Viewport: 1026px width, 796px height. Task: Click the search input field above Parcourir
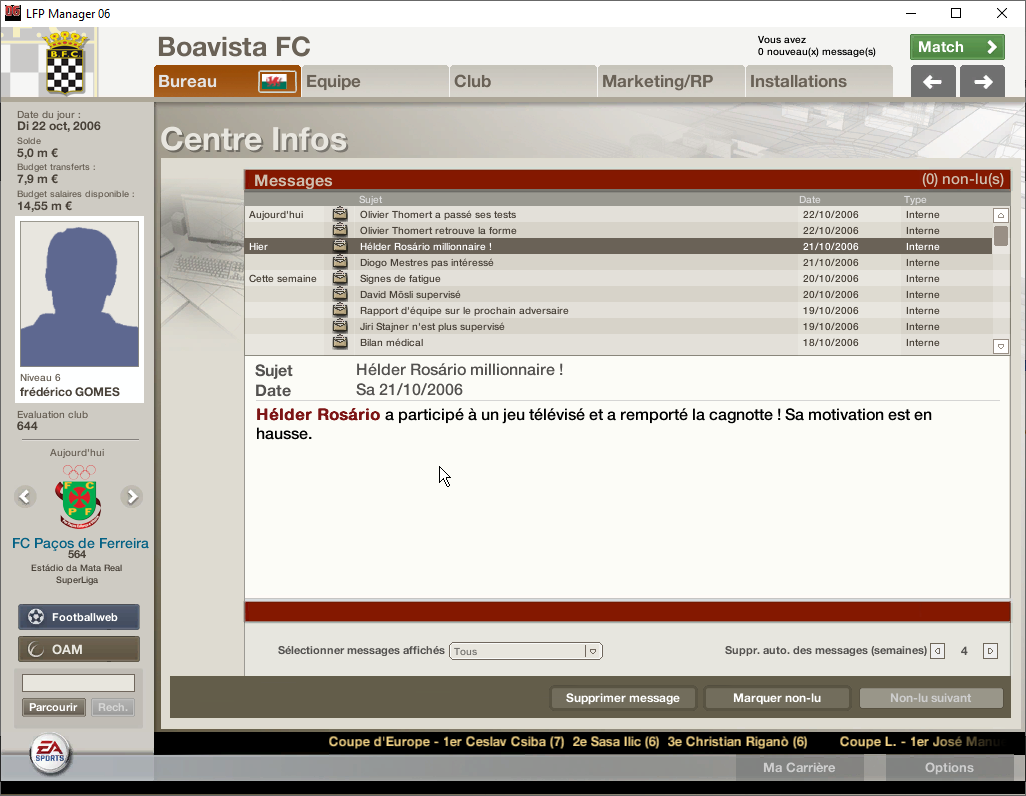tap(79, 683)
